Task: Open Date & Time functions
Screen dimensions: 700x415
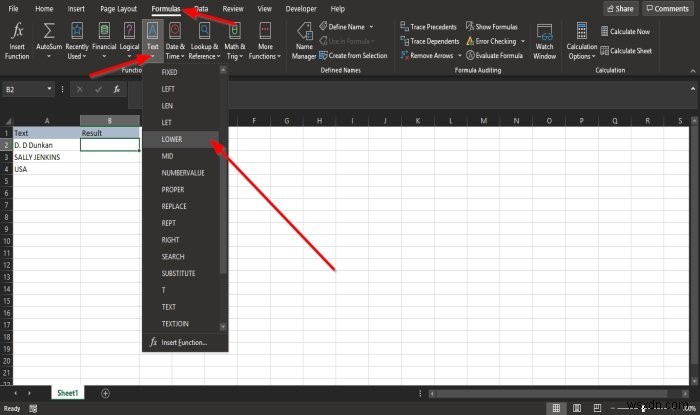Action: [175, 40]
